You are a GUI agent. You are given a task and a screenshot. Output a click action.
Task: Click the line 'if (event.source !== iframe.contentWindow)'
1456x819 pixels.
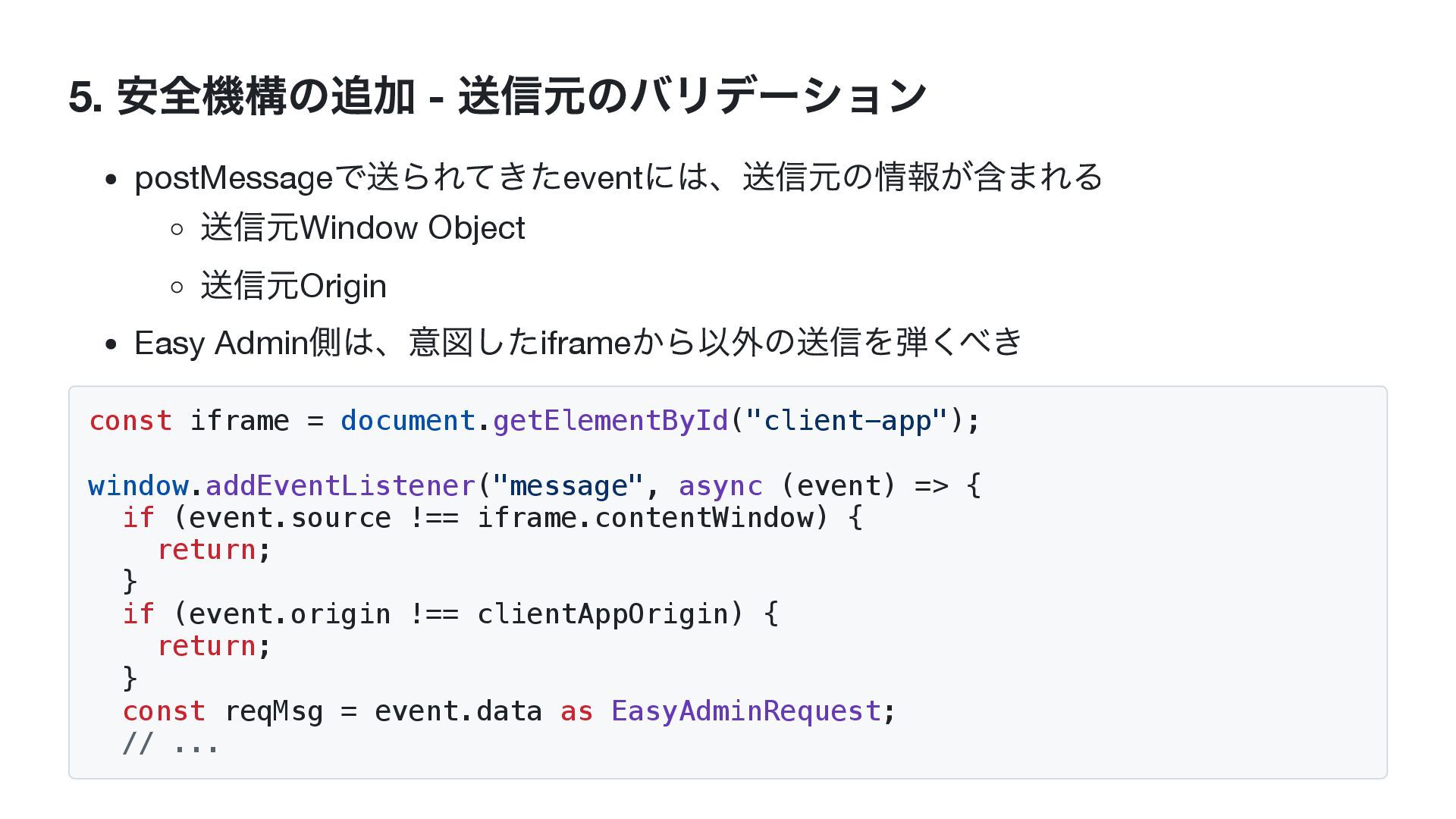(x=493, y=518)
